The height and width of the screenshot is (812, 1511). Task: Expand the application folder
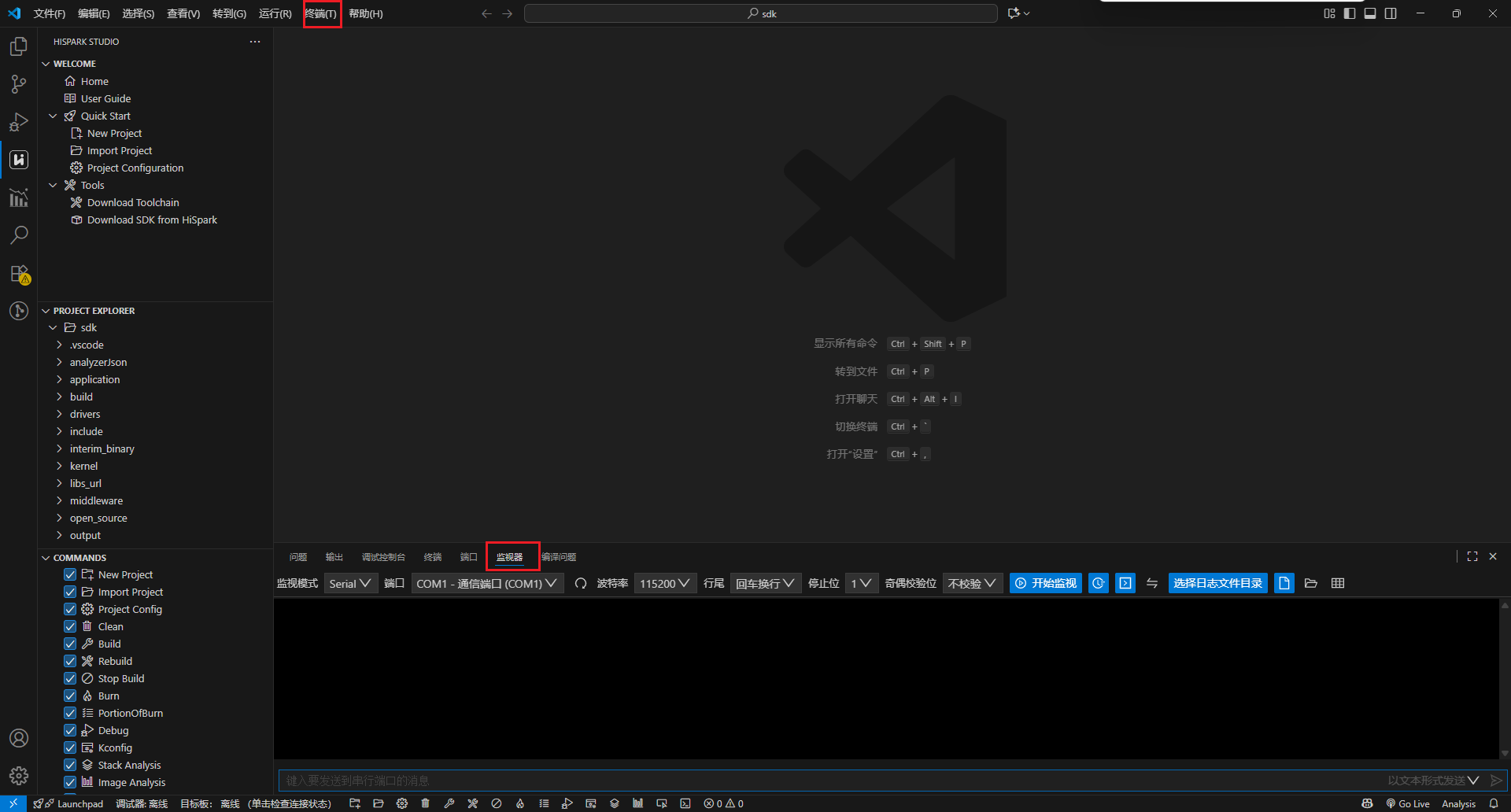[x=94, y=379]
